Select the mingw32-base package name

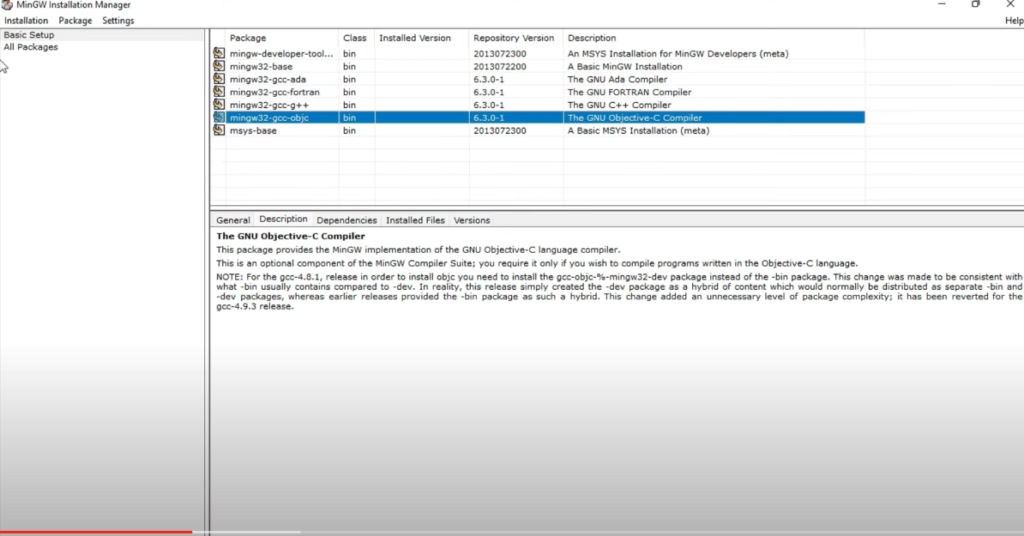(x=261, y=67)
